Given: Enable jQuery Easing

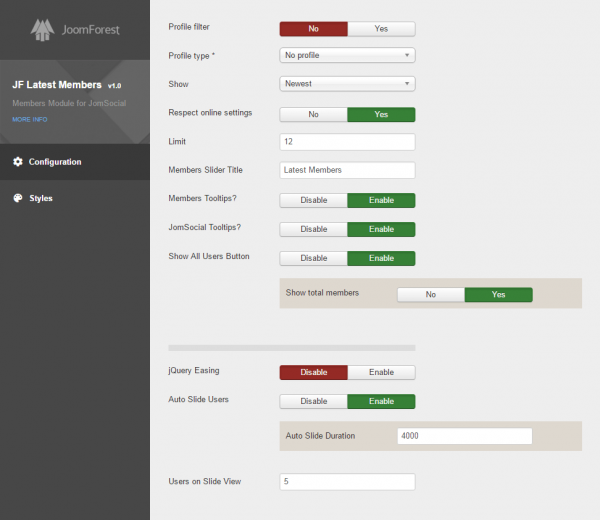Looking at the screenshot, I should click(381, 372).
